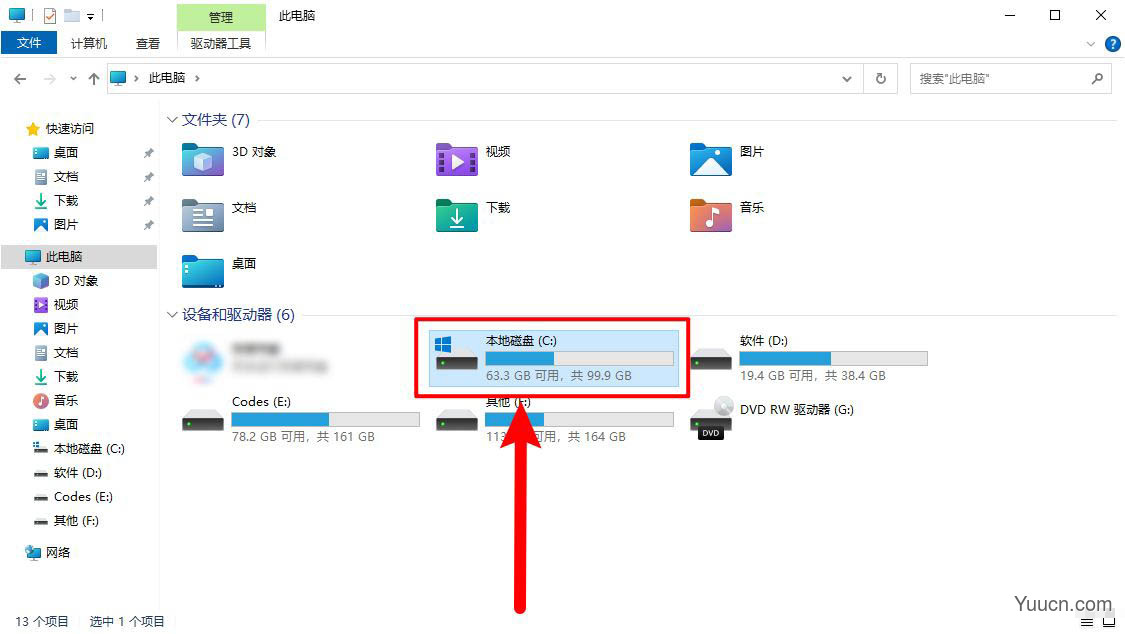1125x634 pixels.
Task: Select 其他 (F:) in navigation pane
Action: [x=76, y=521]
